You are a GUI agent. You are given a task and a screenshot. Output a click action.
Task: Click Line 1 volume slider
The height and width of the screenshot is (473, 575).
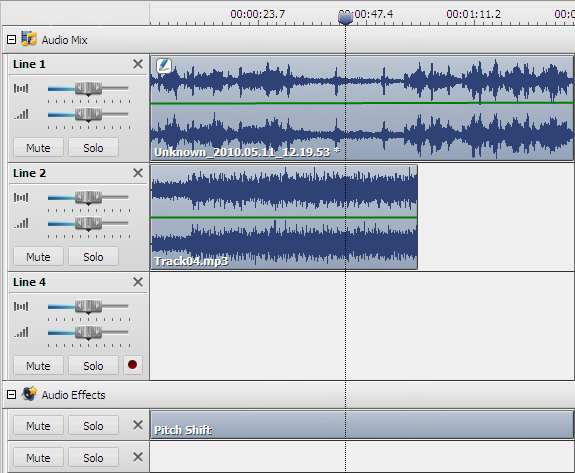(88, 114)
